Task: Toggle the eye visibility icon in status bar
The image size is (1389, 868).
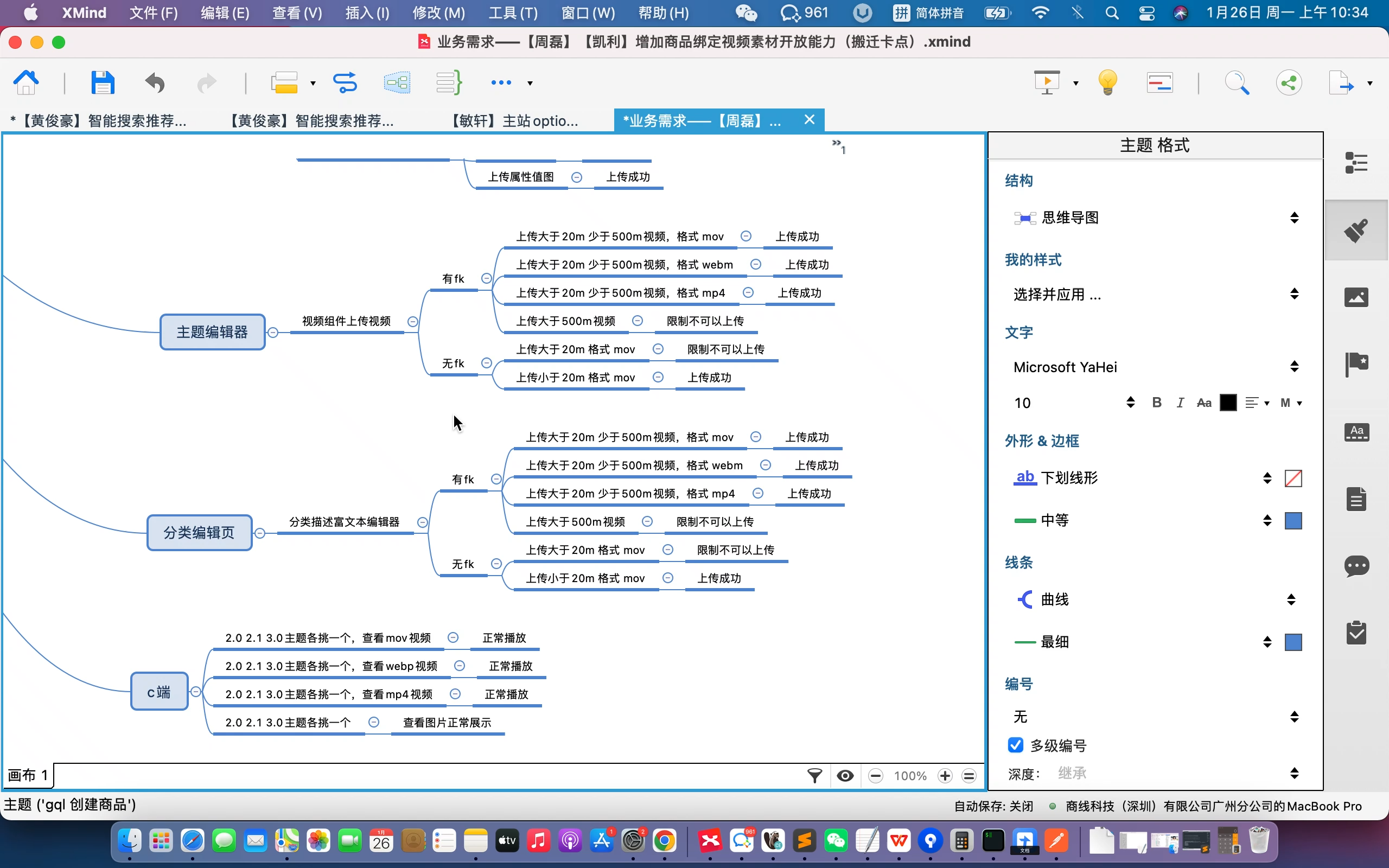Action: click(x=845, y=776)
